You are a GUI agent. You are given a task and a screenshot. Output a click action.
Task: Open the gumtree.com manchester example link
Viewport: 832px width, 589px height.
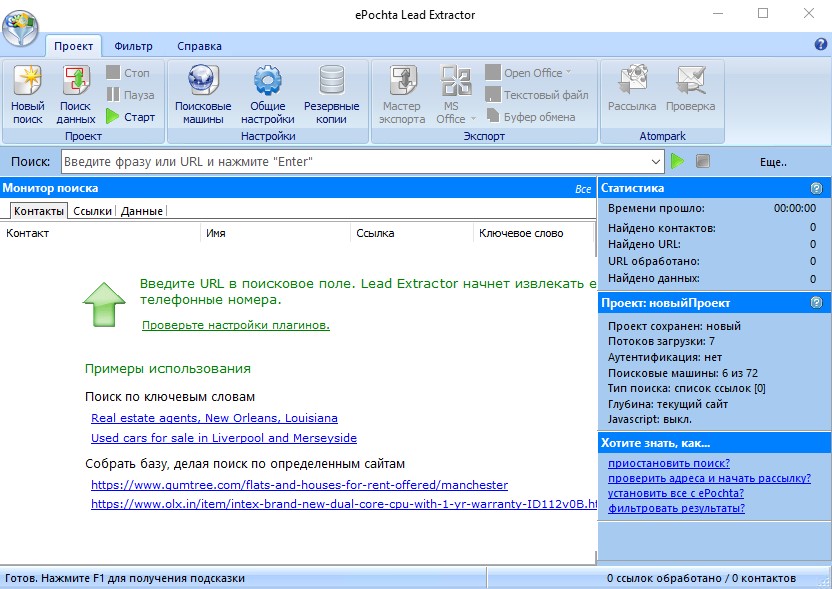click(299, 484)
